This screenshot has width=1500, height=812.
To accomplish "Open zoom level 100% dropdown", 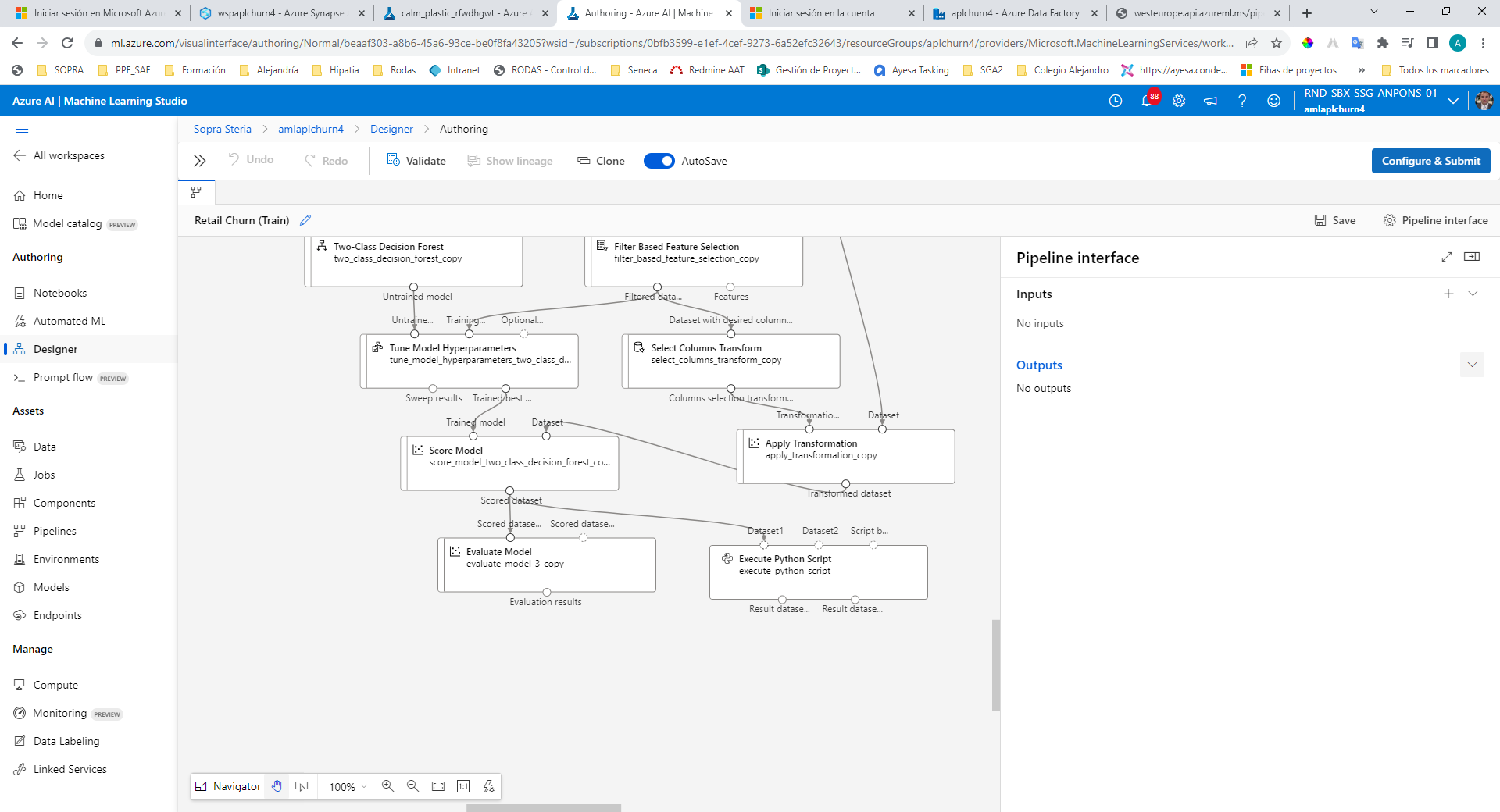I will pos(348,787).
